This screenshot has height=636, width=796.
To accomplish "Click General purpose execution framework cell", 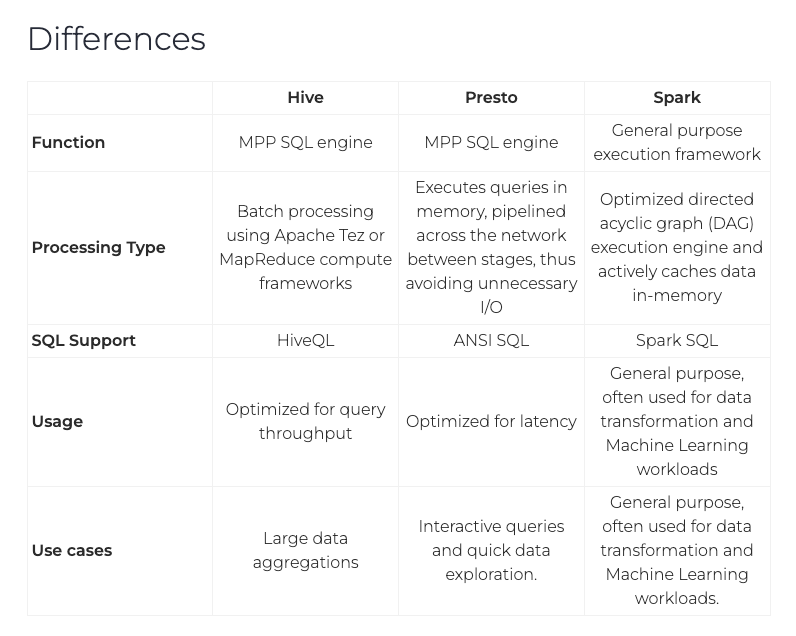I will tap(677, 143).
